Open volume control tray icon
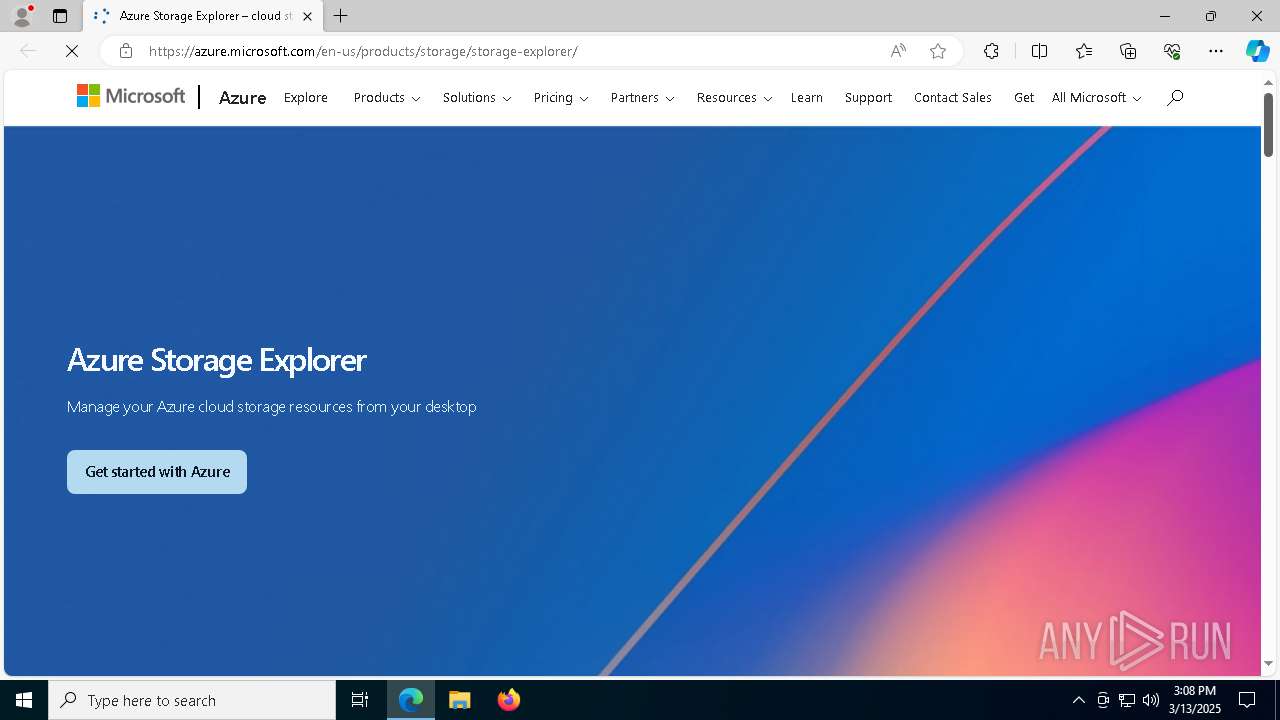The height and width of the screenshot is (720, 1280). pyautogui.click(x=1151, y=700)
